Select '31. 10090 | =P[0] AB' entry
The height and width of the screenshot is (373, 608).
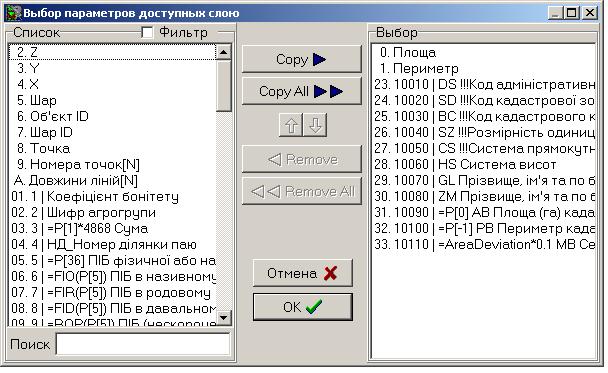(x=483, y=212)
